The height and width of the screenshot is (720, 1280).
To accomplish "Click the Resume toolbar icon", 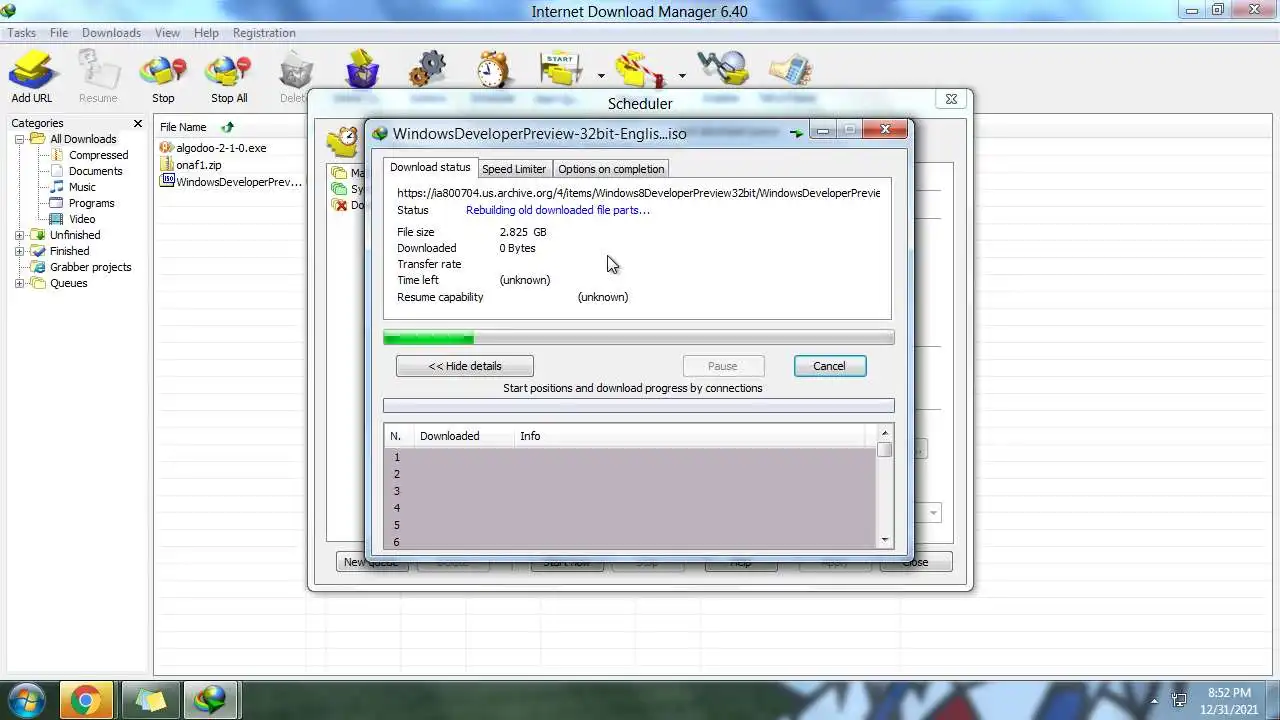I will coord(98,71).
